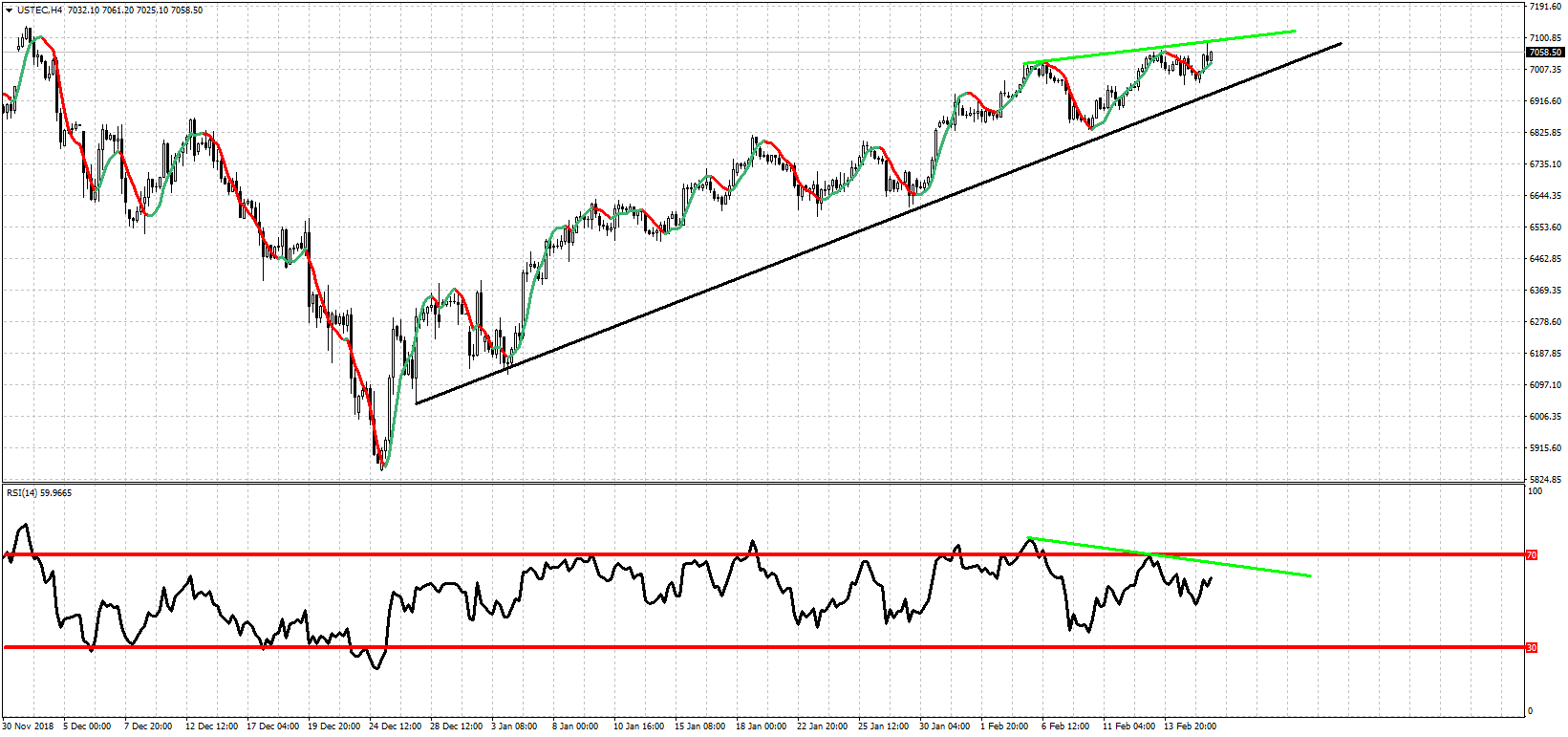Click the 17 Dec 04:00 time label
The image size is (1568, 737).
pyautogui.click(x=275, y=726)
